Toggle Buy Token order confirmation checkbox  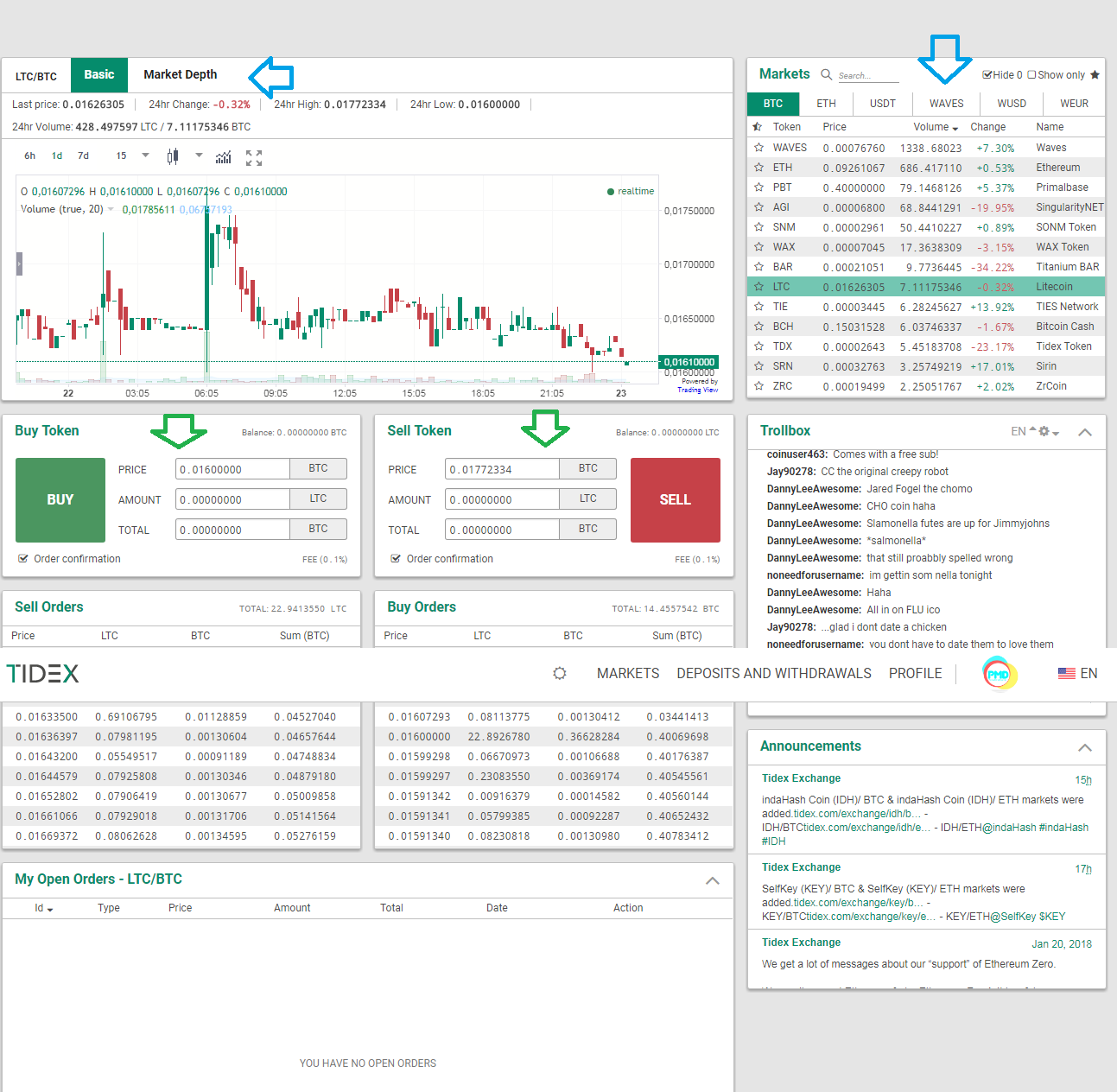pyautogui.click(x=22, y=559)
